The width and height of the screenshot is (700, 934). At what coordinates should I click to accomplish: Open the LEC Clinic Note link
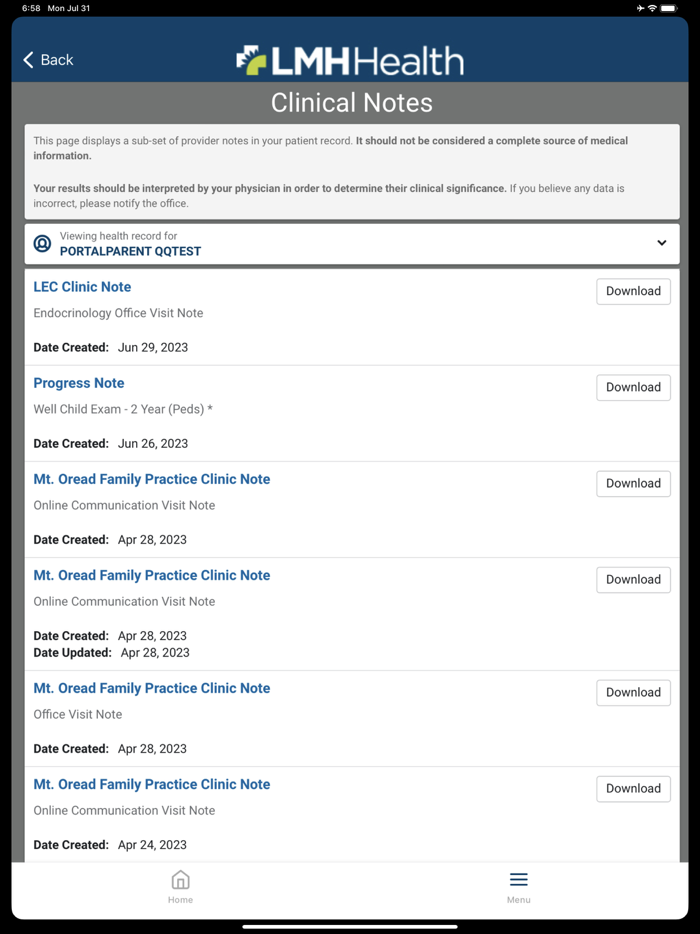(x=82, y=287)
